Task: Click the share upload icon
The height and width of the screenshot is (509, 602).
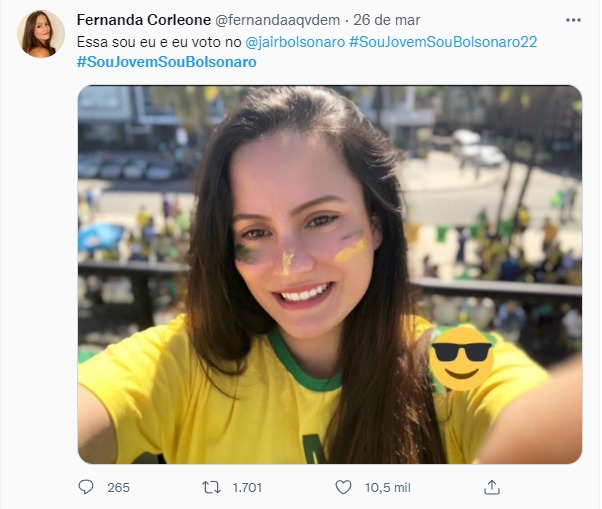Action: pyautogui.click(x=491, y=487)
